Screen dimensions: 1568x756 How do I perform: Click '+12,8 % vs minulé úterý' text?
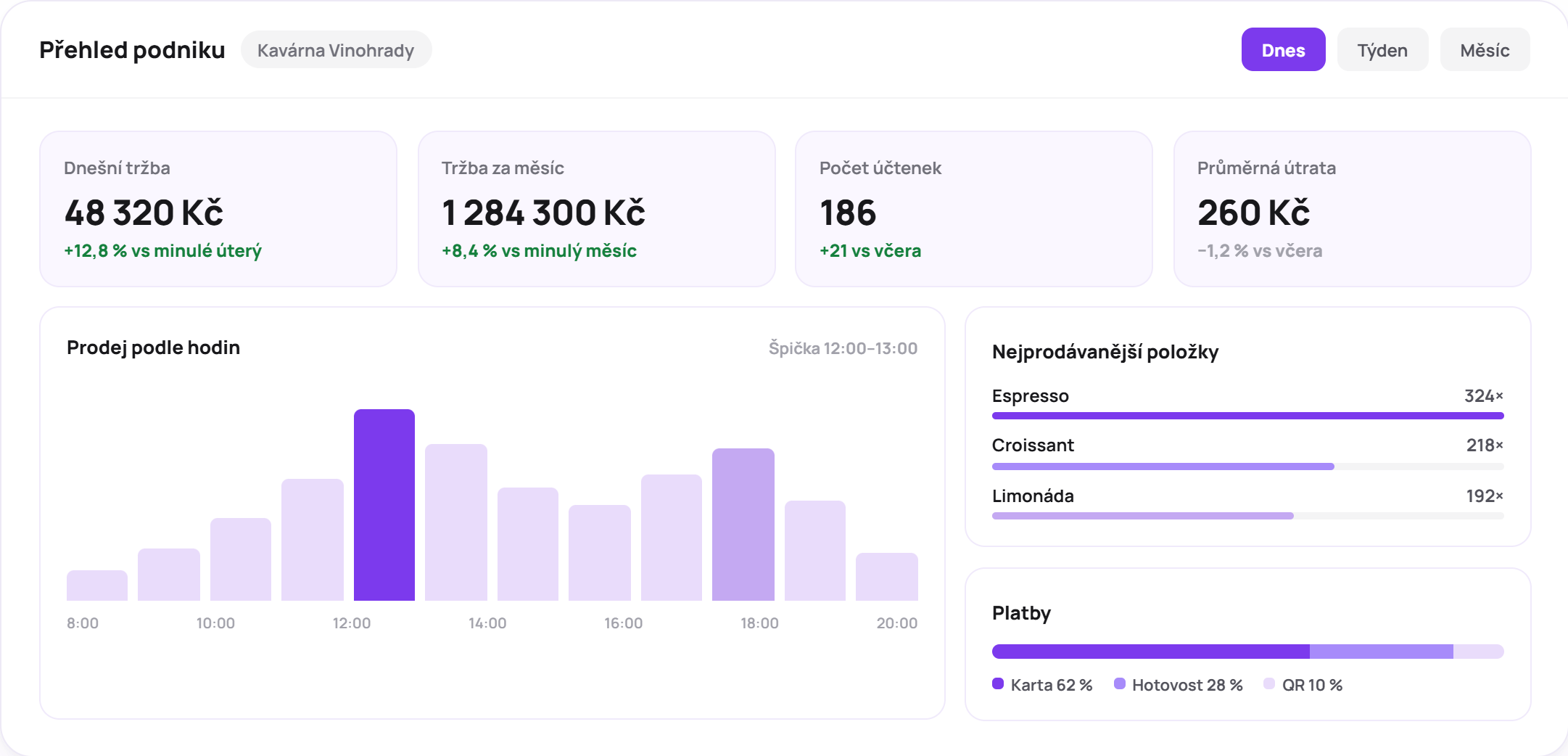click(162, 251)
